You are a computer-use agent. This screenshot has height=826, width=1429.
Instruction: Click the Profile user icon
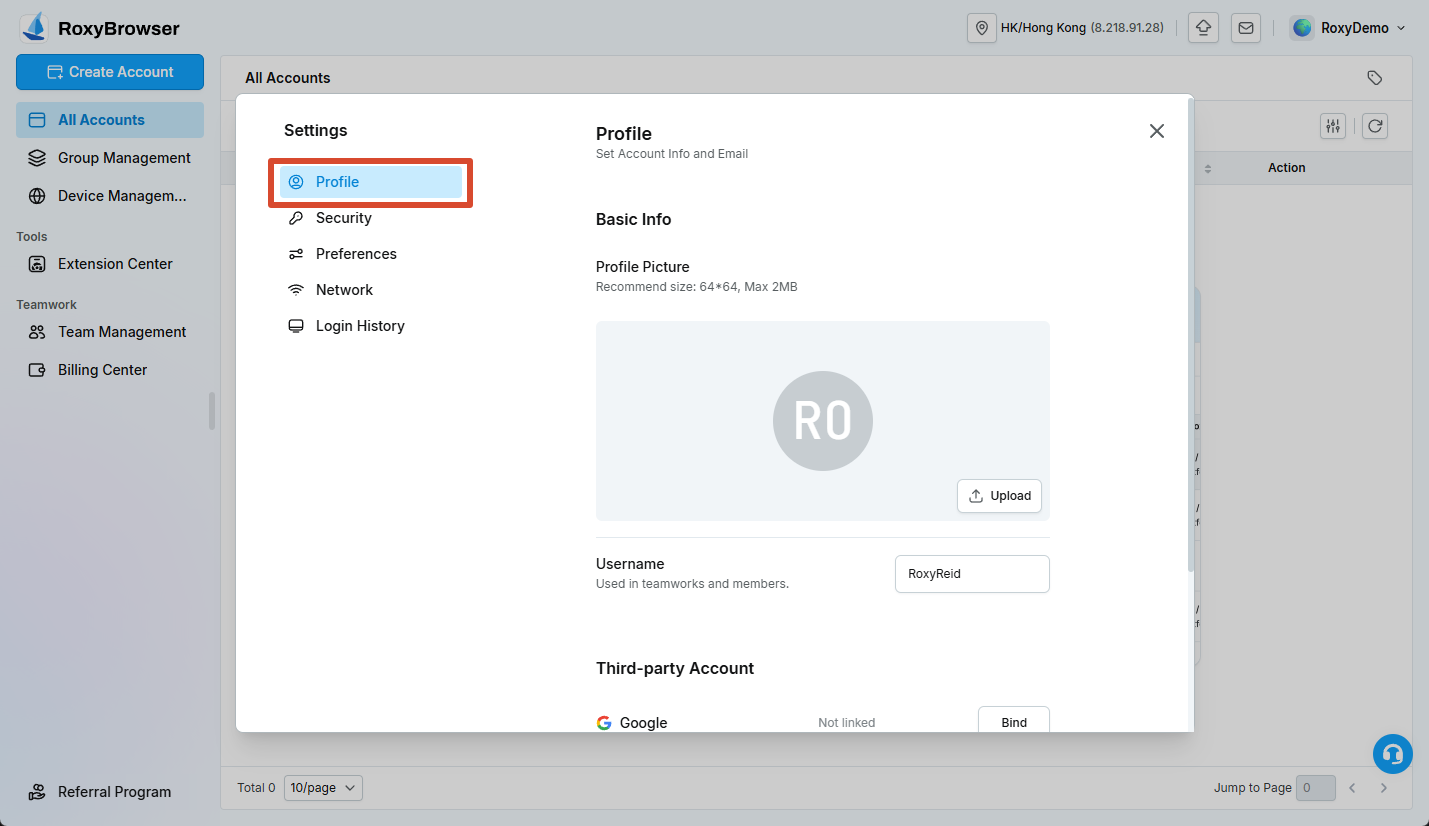click(296, 182)
